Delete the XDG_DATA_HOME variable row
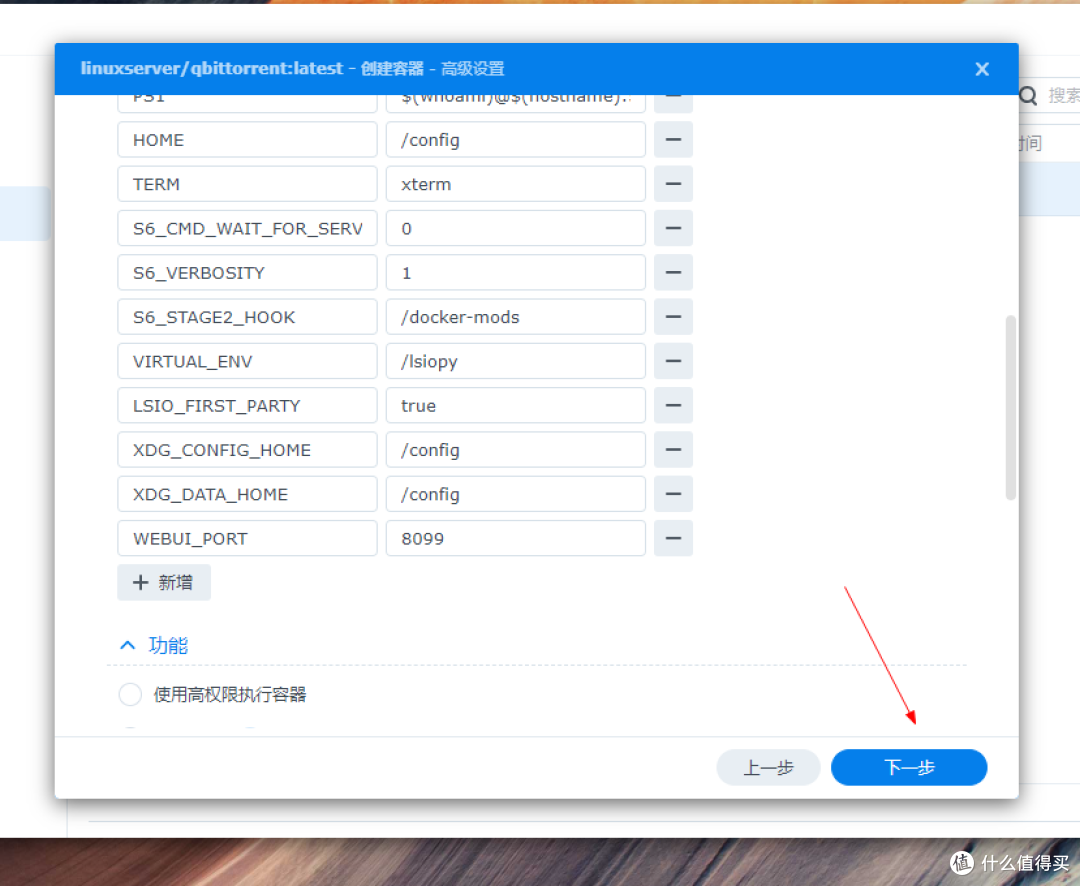The width and height of the screenshot is (1080, 886). (673, 494)
